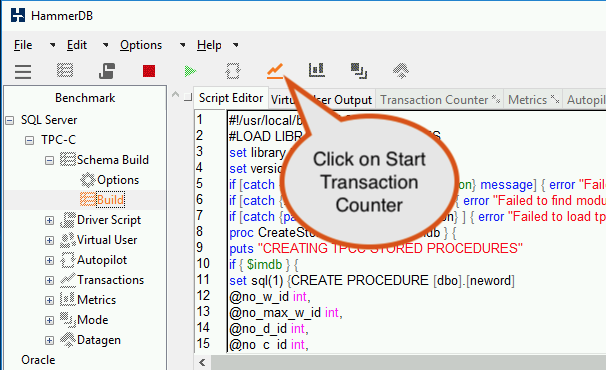Viewport: 606px width, 370px height.
Task: Select SQL Server in the benchmark tree
Action: point(49,120)
